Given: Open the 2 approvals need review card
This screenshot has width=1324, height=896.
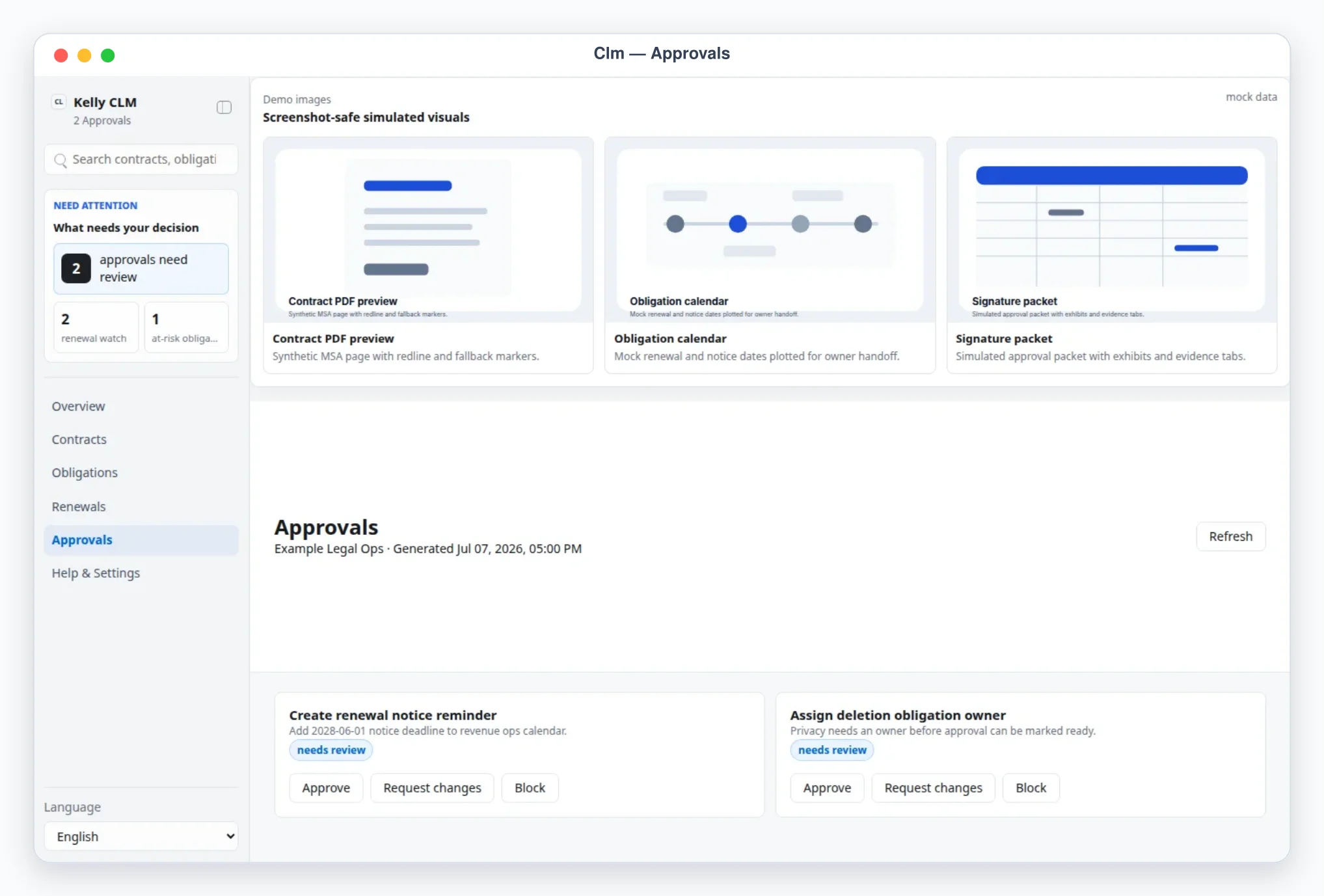Looking at the screenshot, I should point(141,269).
